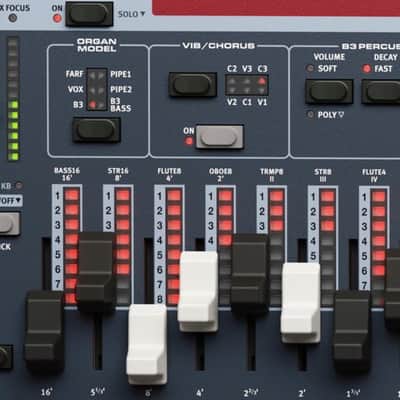This screenshot has height=400, width=400.
Task: Click the Organ Model selector button
Action: click(x=97, y=130)
